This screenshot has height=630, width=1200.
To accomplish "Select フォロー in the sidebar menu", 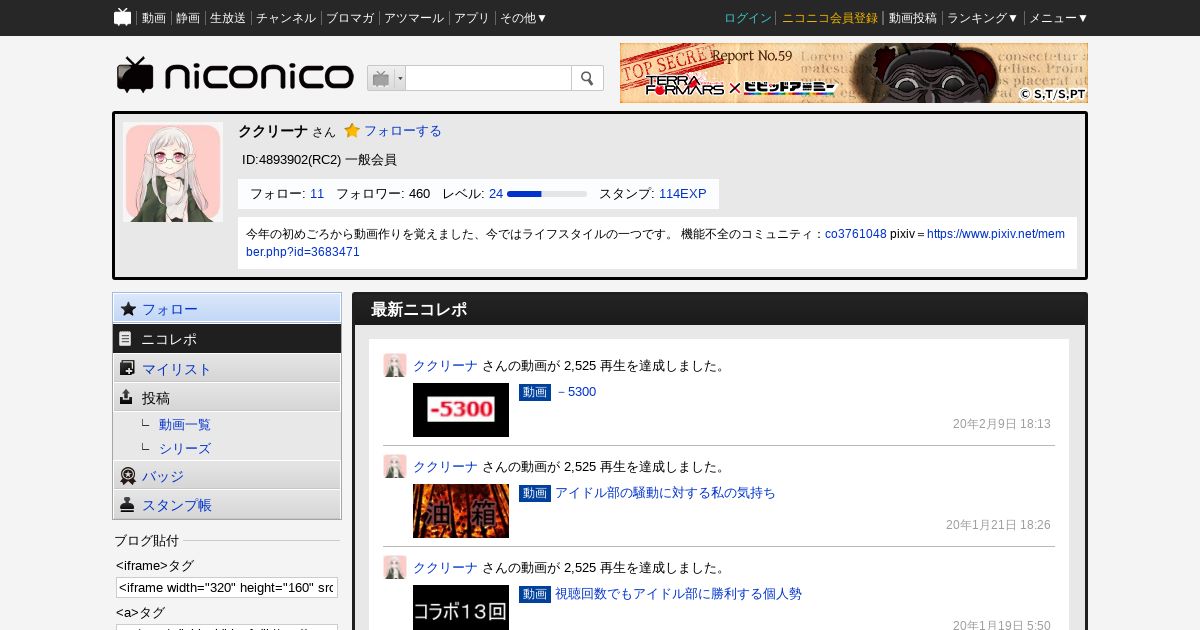I will [227, 309].
